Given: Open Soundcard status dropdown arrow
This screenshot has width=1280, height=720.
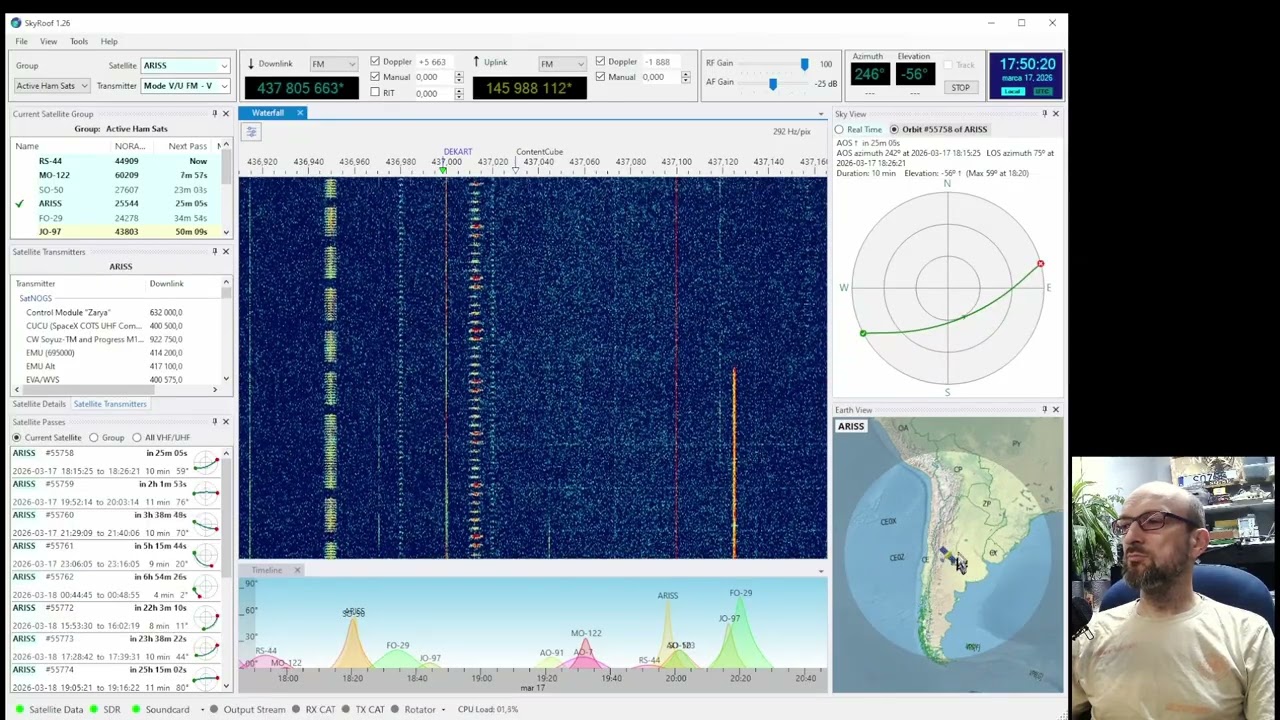Looking at the screenshot, I should [201, 709].
